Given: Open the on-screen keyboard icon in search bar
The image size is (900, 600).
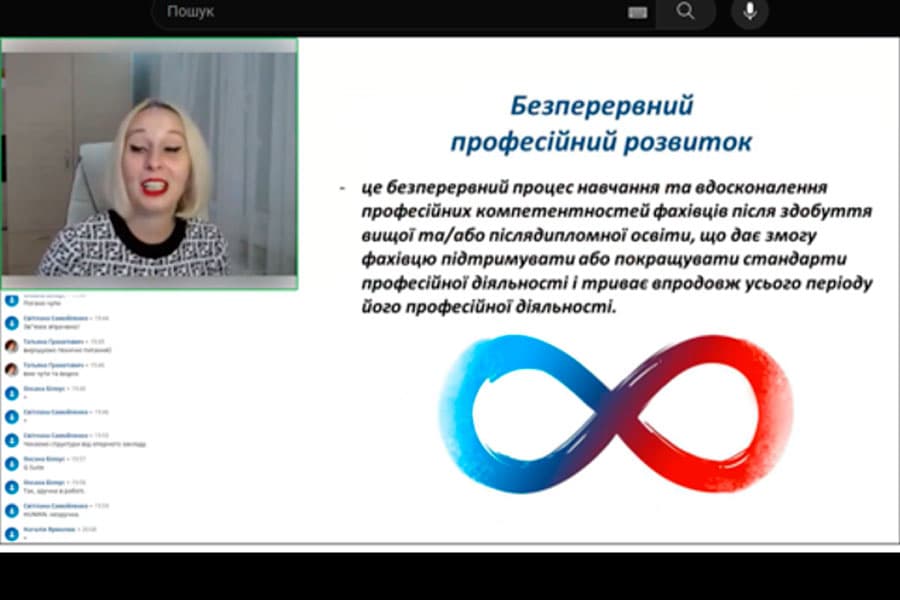Looking at the screenshot, I should tap(637, 13).
